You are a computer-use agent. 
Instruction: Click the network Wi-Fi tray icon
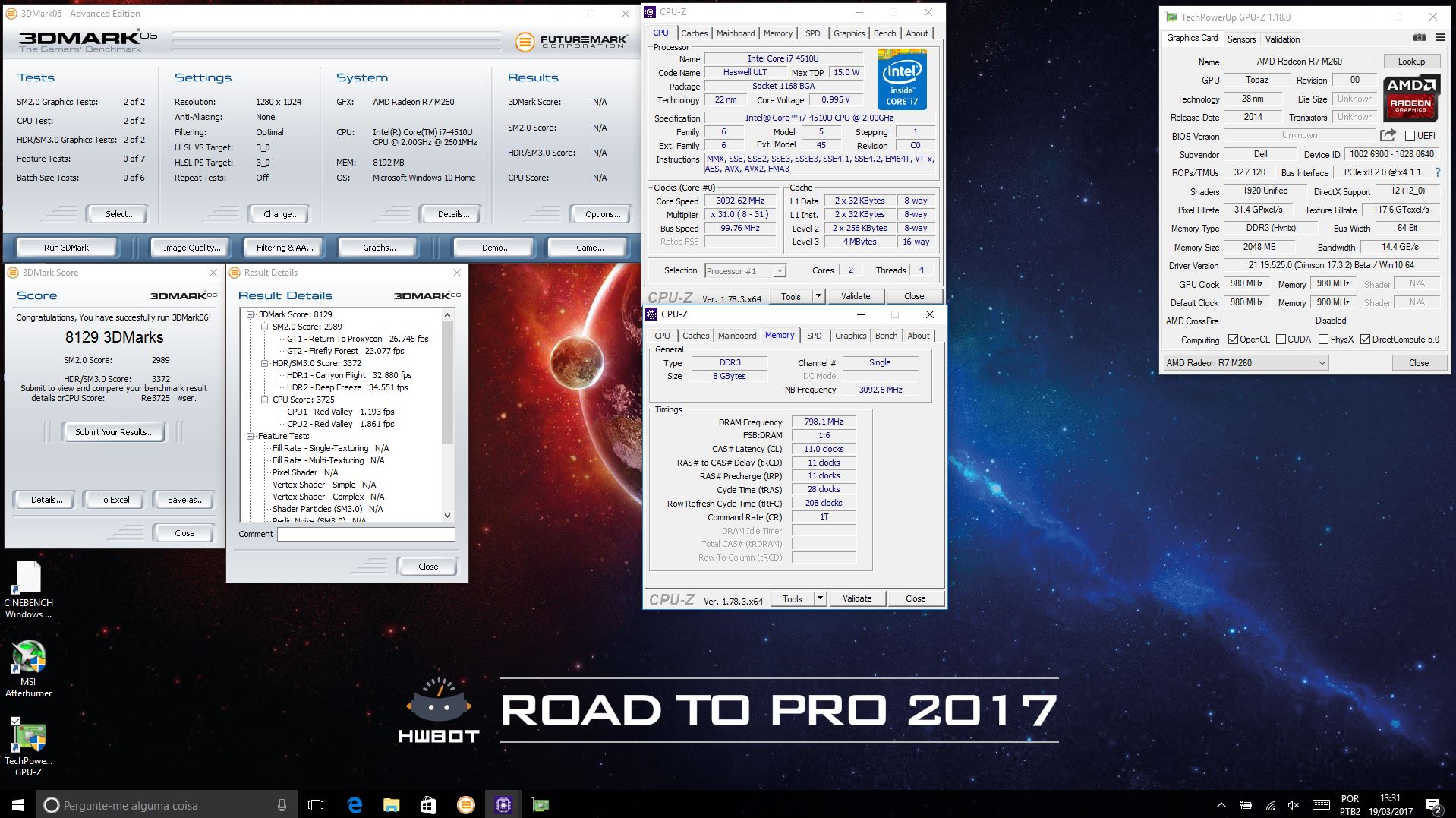1271,805
